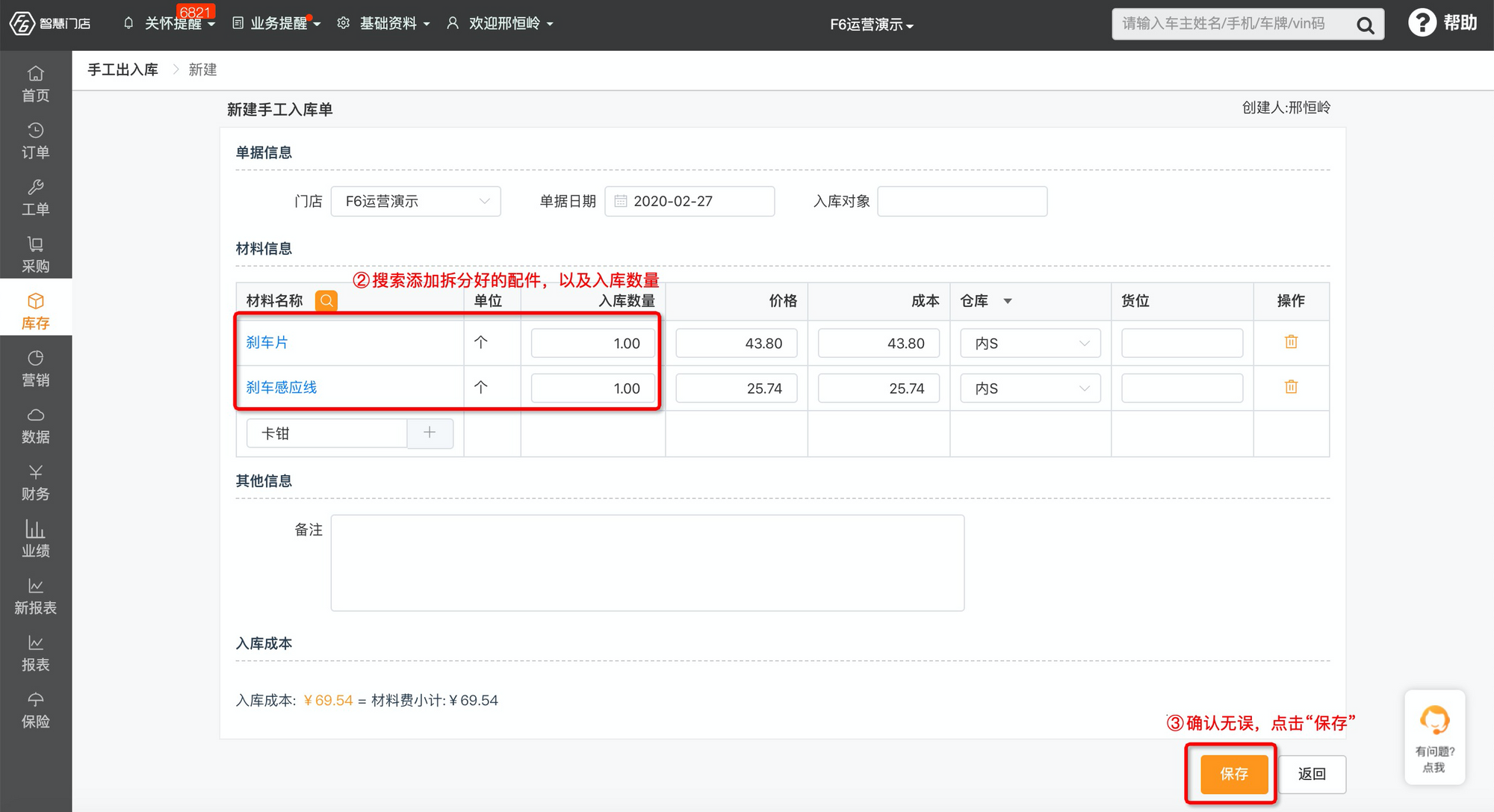Open the 刹车感应线 warehouse 内S dropdown

(x=1031, y=388)
